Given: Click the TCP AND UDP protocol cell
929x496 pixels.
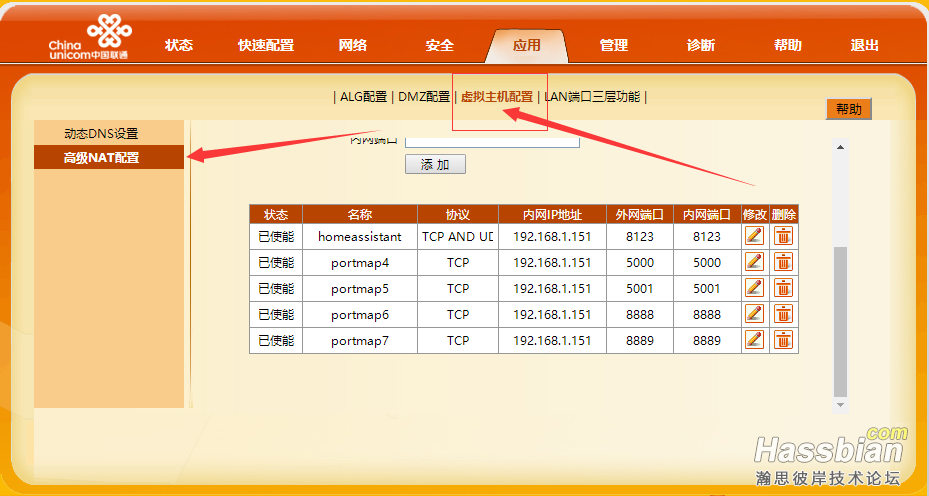Looking at the screenshot, I should (x=458, y=236).
